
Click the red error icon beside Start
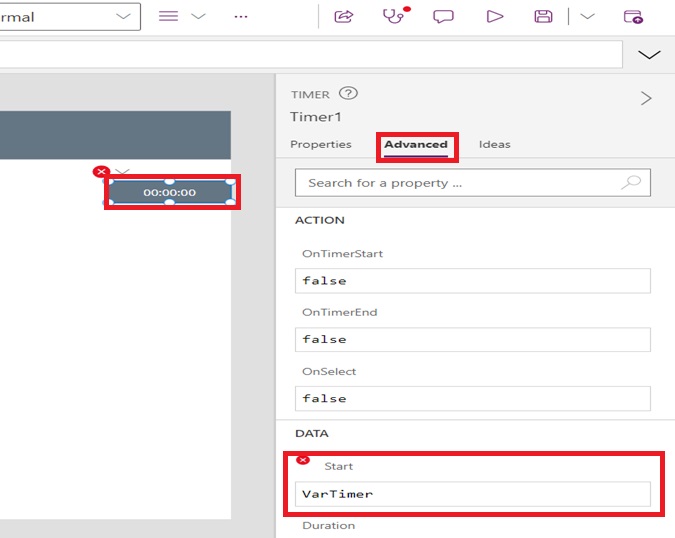coord(303,460)
